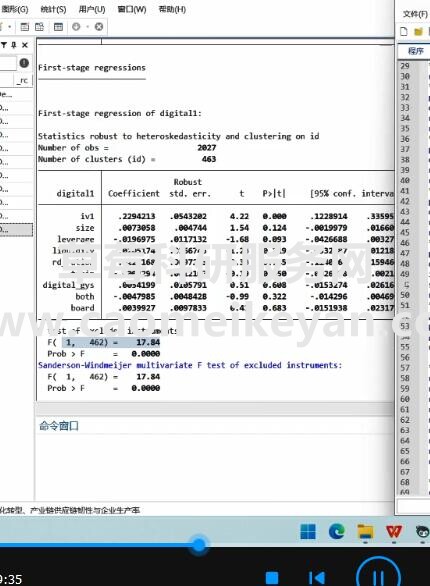Screen dimensions: 430x586
Task: Click the status bar file path text
Action: (x=70, y=510)
